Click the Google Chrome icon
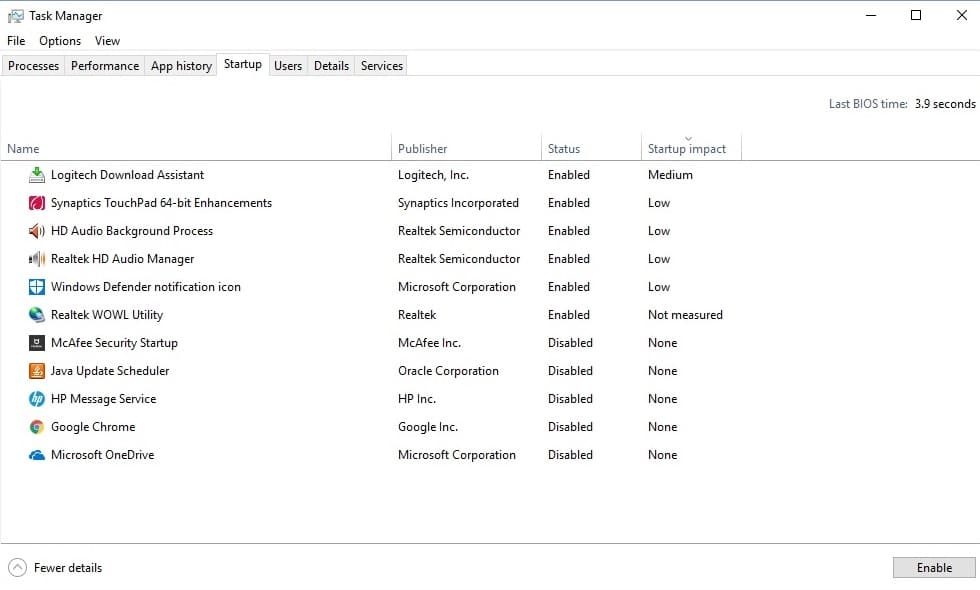The image size is (980, 590). (37, 427)
